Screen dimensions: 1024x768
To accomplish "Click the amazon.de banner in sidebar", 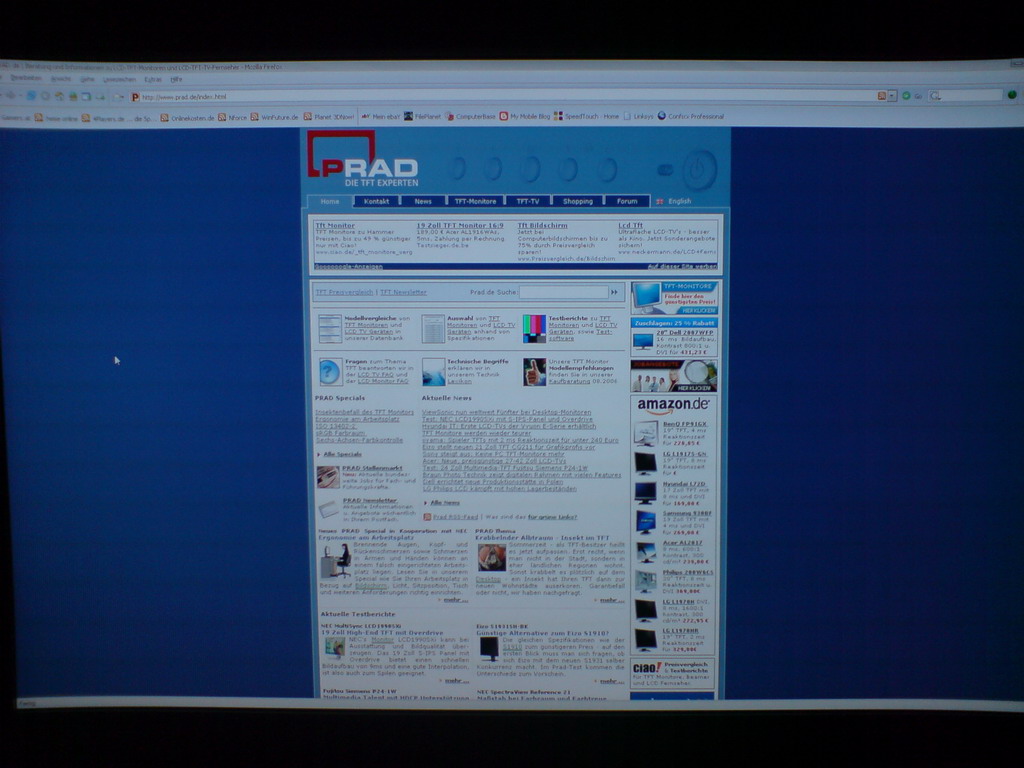I will tap(673, 405).
